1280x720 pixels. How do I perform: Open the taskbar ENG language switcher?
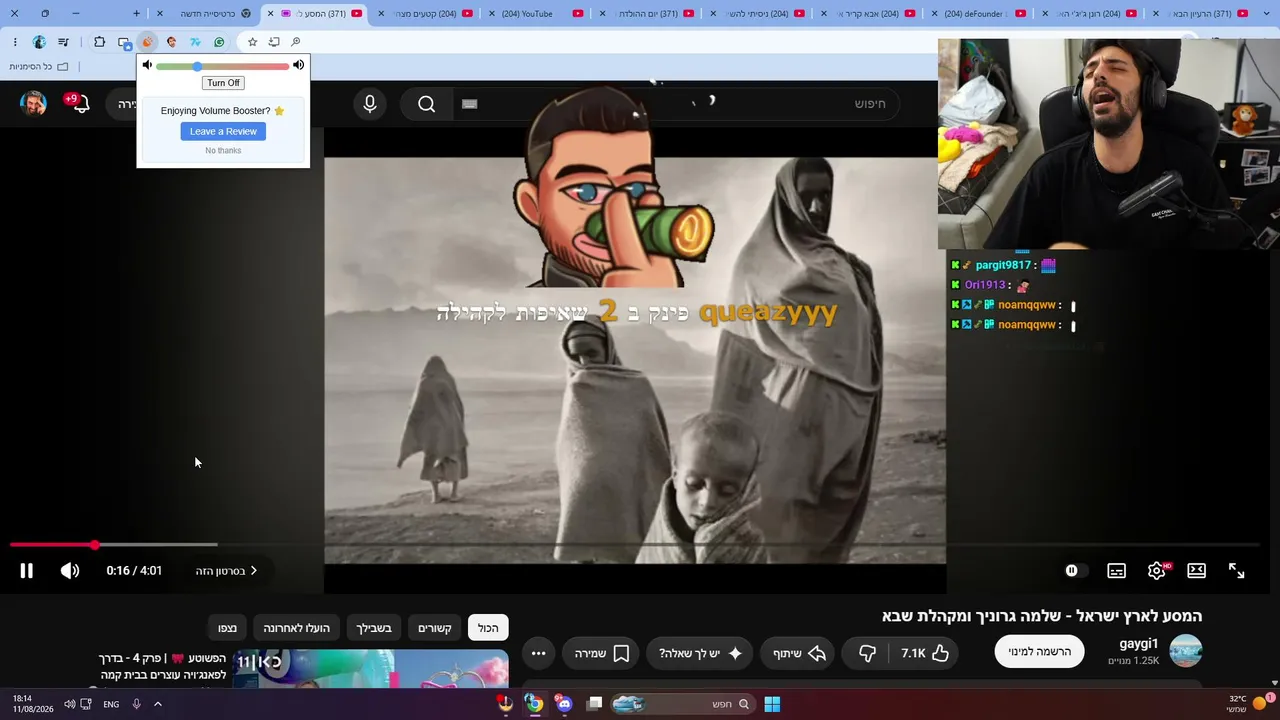click(x=111, y=704)
